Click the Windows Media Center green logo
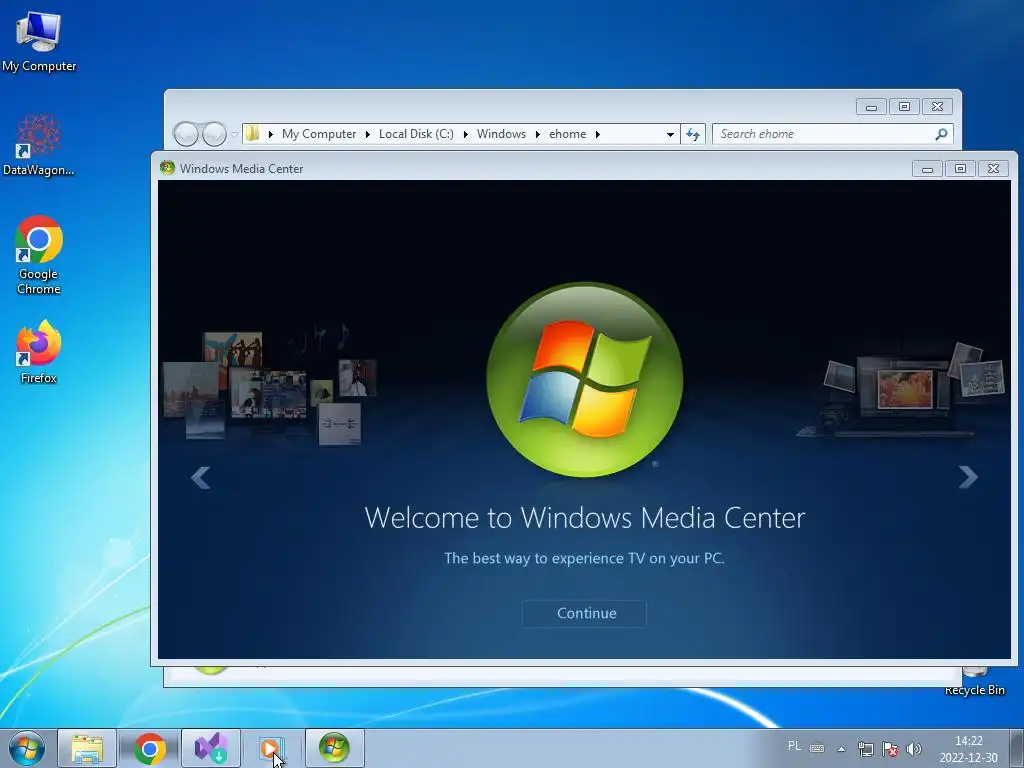The image size is (1024, 768). (x=584, y=379)
